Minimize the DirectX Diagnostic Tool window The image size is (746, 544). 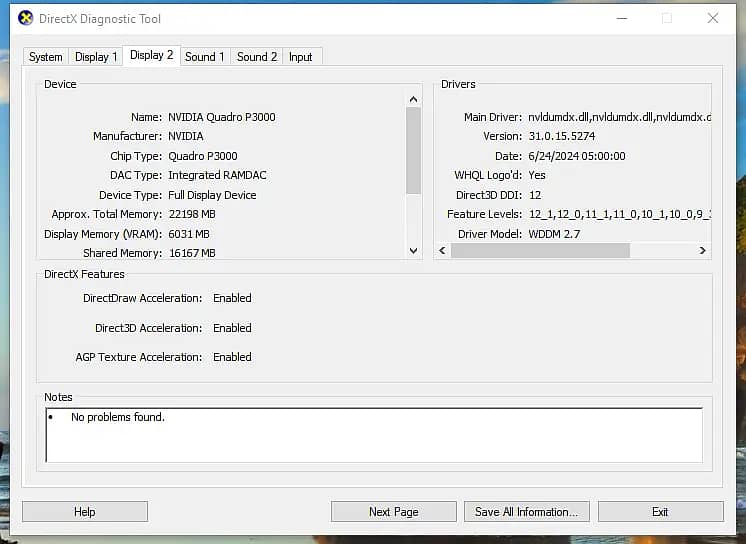point(621,18)
